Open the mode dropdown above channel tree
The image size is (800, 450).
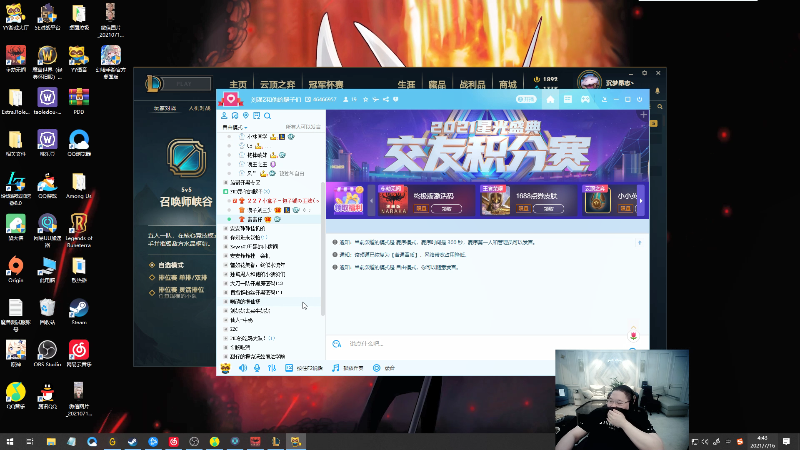pyautogui.click(x=235, y=127)
